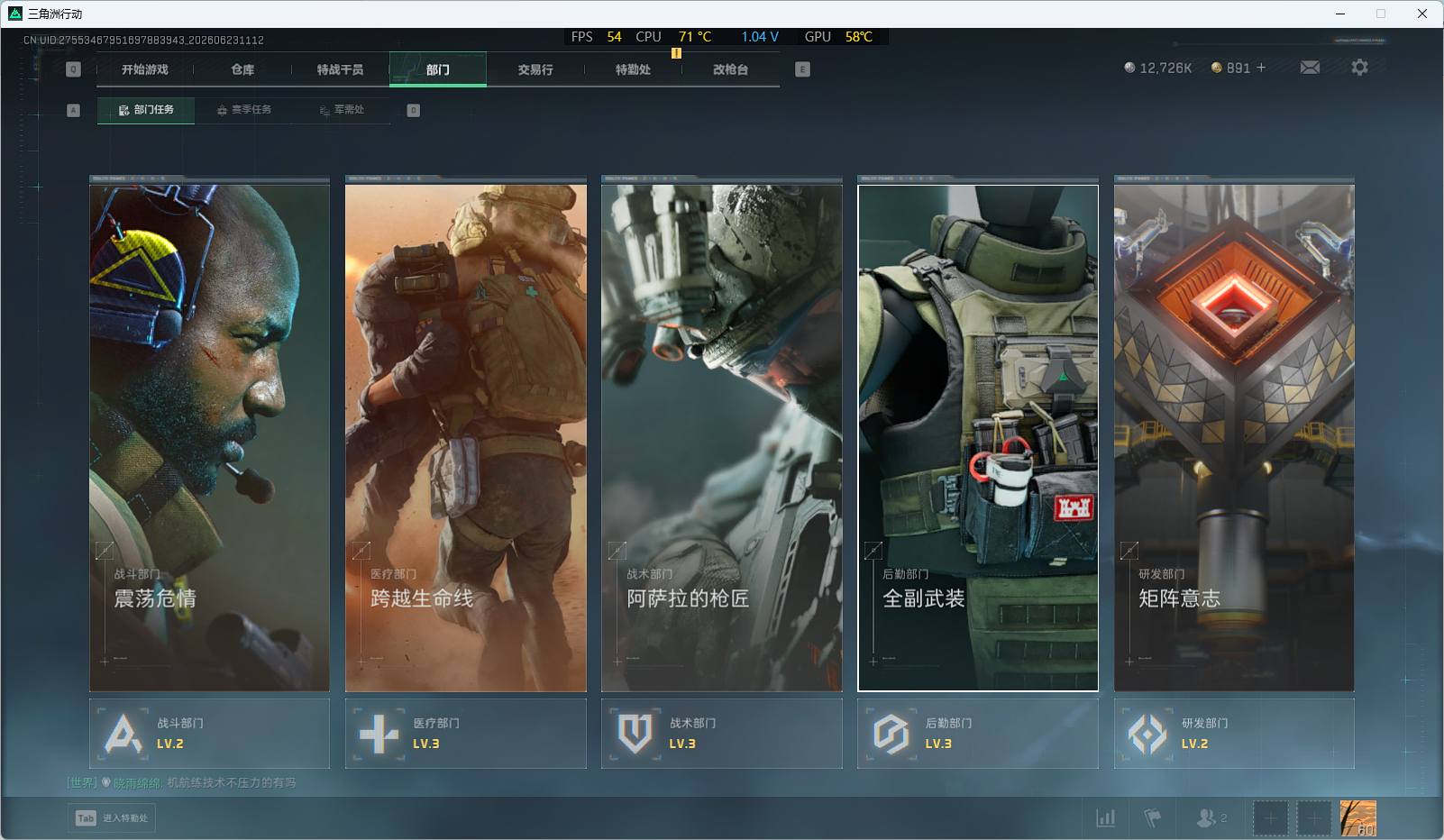
Task: Click the plus next to 891 currency
Action: click(1261, 68)
